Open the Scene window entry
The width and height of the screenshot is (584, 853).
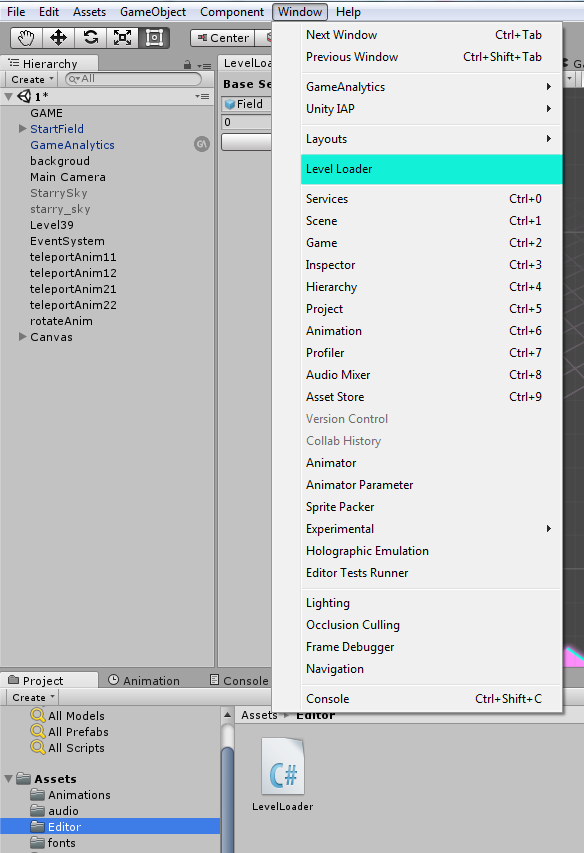click(x=431, y=221)
